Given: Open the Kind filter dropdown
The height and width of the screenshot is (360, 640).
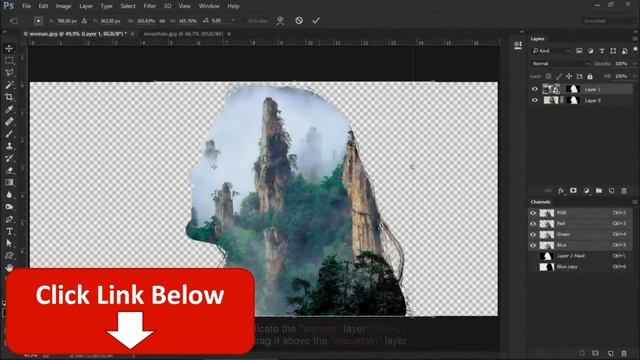Looking at the screenshot, I should [x=551, y=51].
